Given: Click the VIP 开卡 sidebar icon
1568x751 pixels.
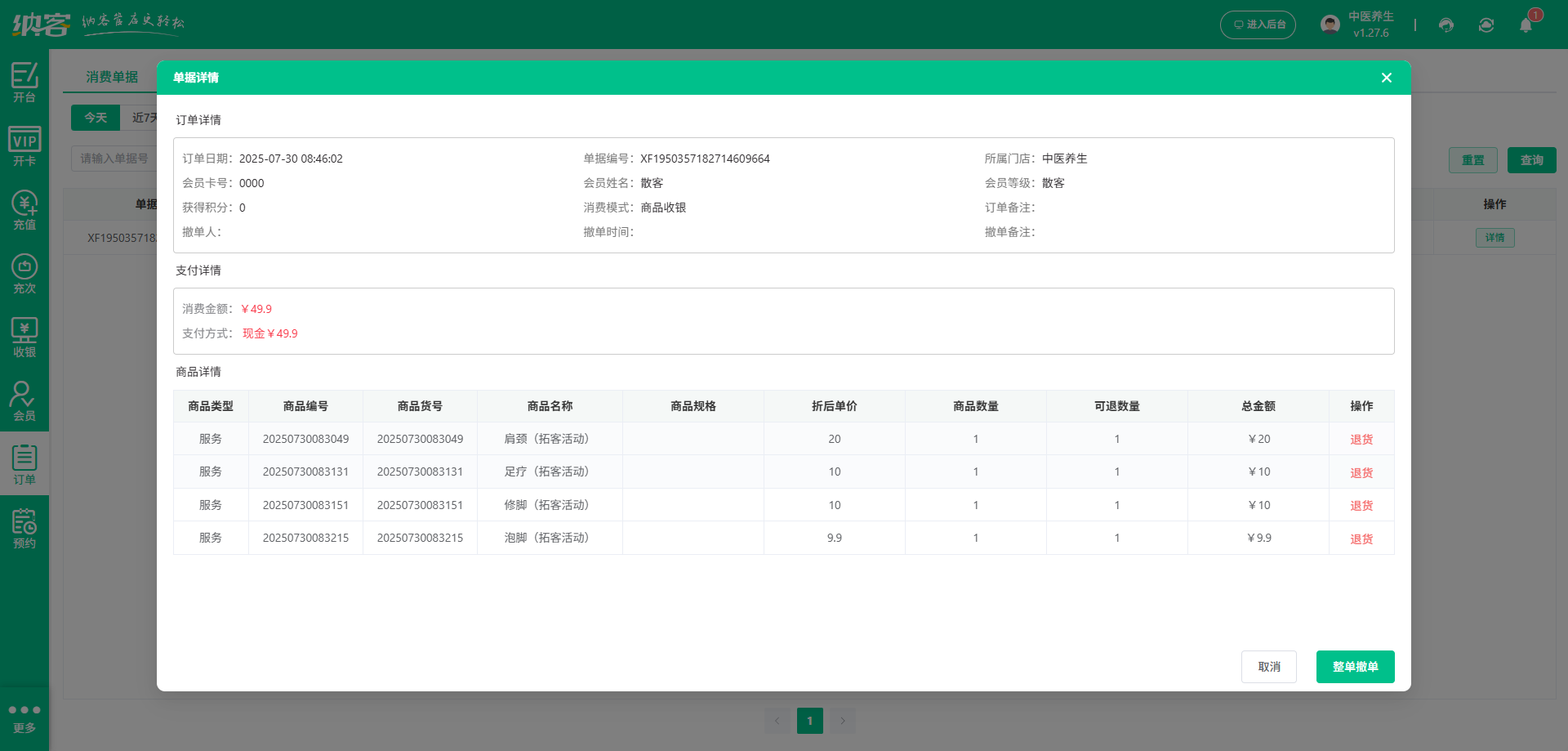Looking at the screenshot, I should 24,146.
